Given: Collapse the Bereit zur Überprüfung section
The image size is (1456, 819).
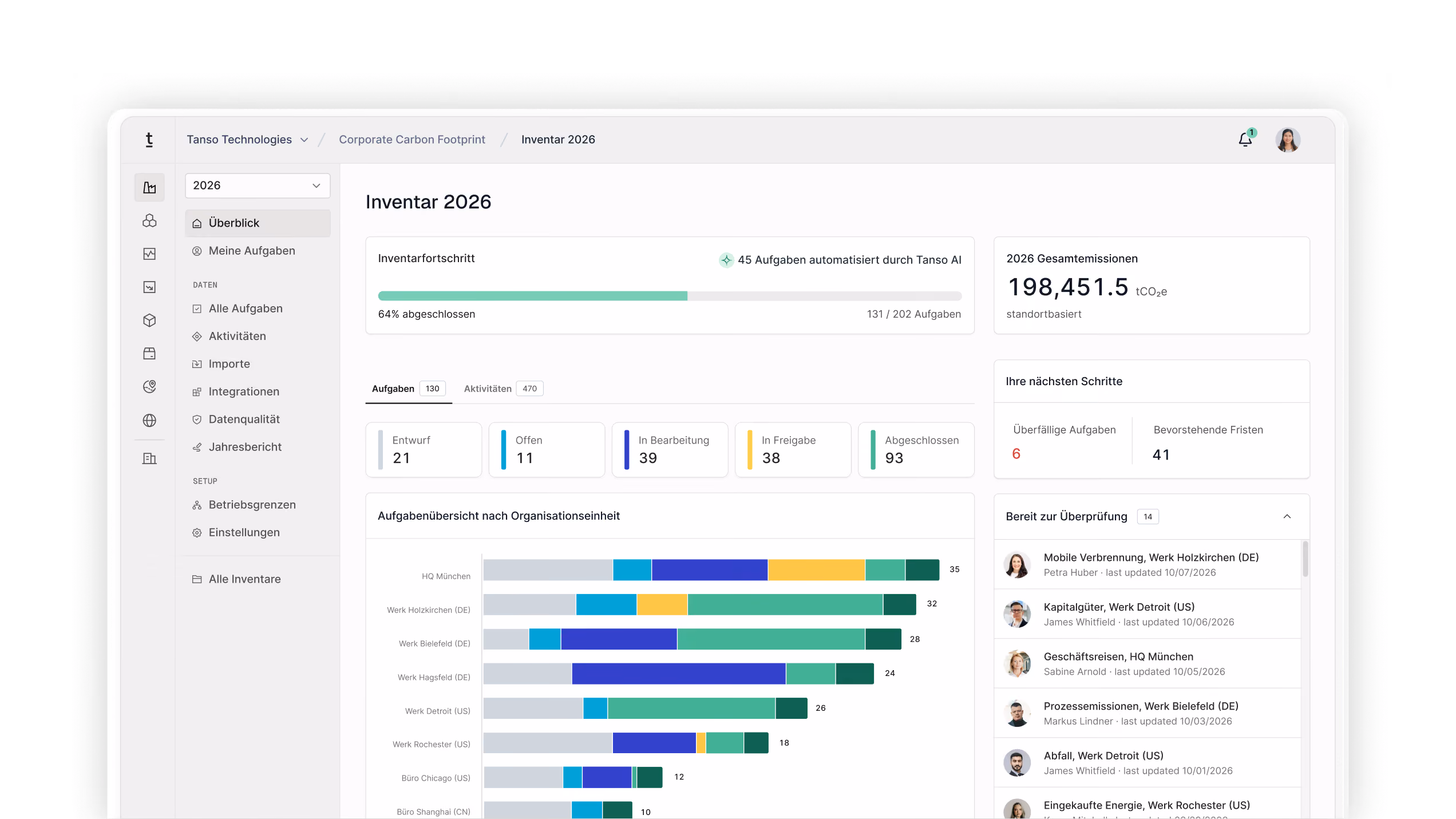Looking at the screenshot, I should [x=1287, y=517].
